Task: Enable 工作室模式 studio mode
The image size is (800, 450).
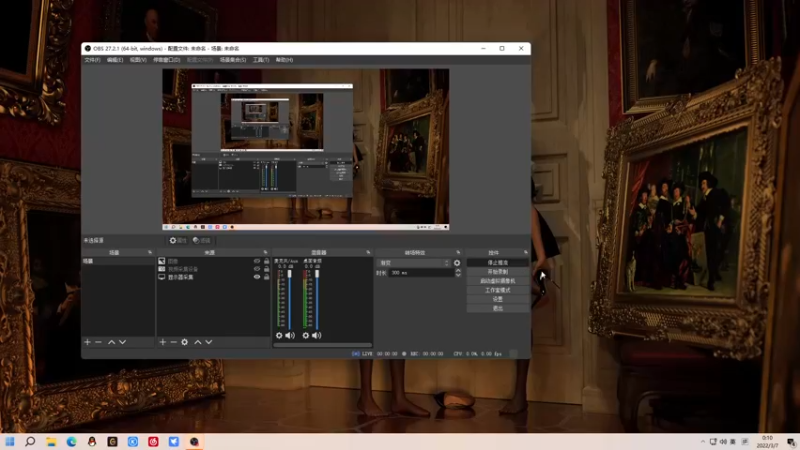Action: 497,290
